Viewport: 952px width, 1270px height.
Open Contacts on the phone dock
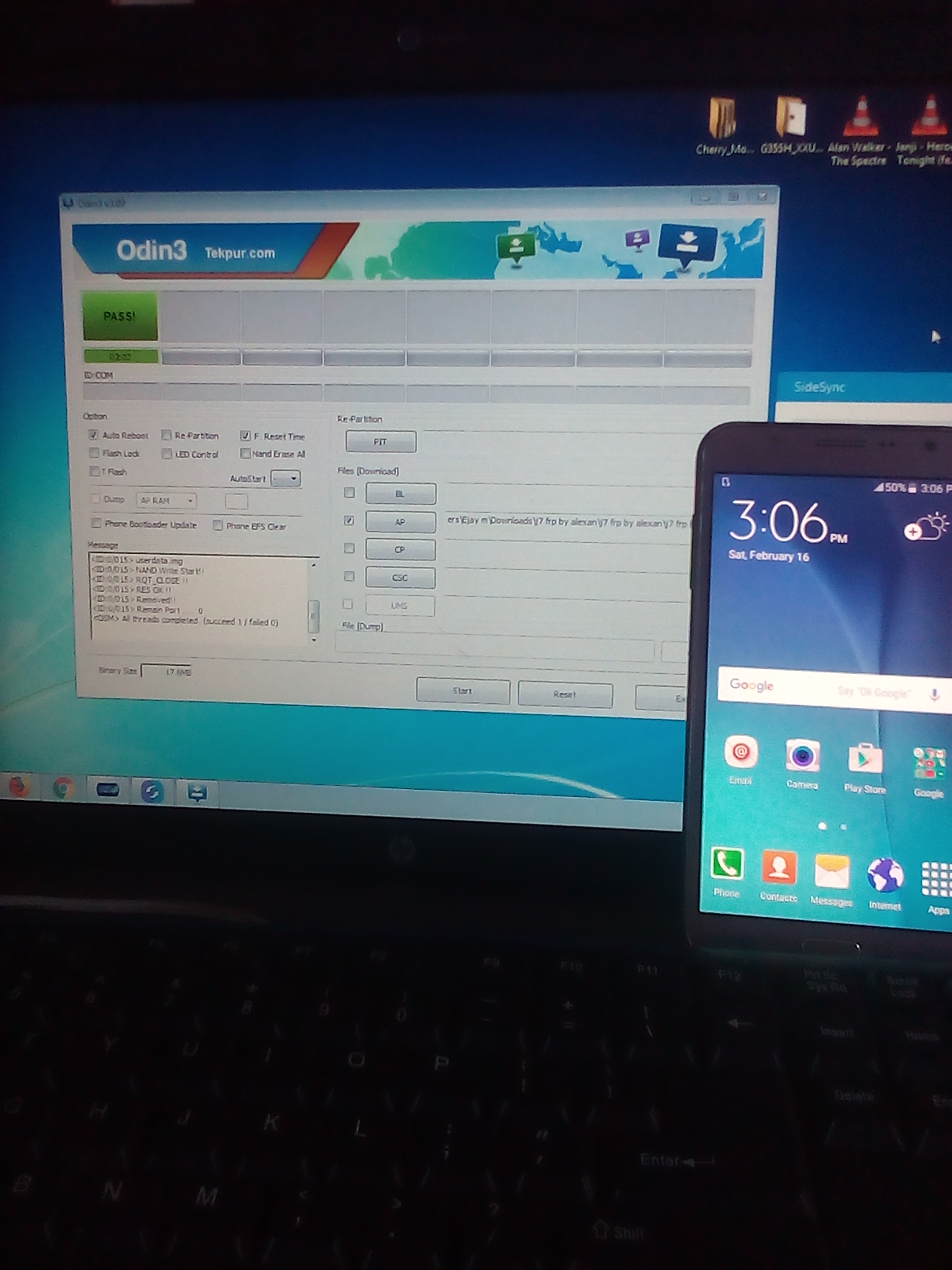coord(778,875)
